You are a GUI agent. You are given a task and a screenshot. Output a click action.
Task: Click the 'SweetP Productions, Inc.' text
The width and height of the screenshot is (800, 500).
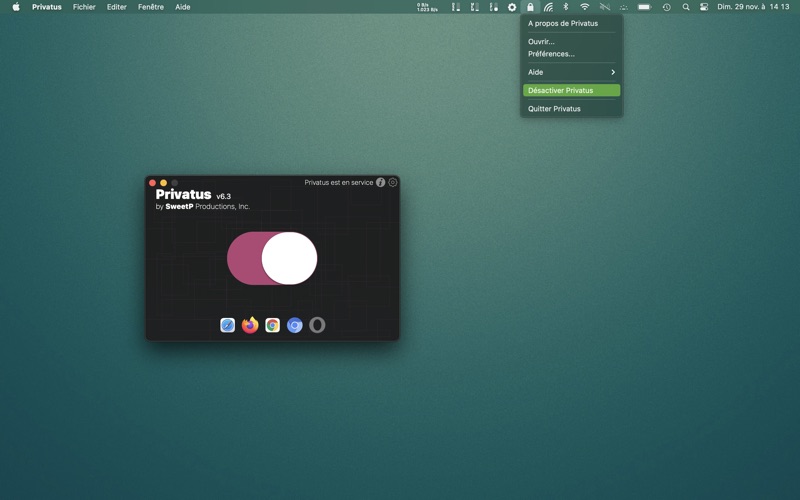tap(207, 207)
